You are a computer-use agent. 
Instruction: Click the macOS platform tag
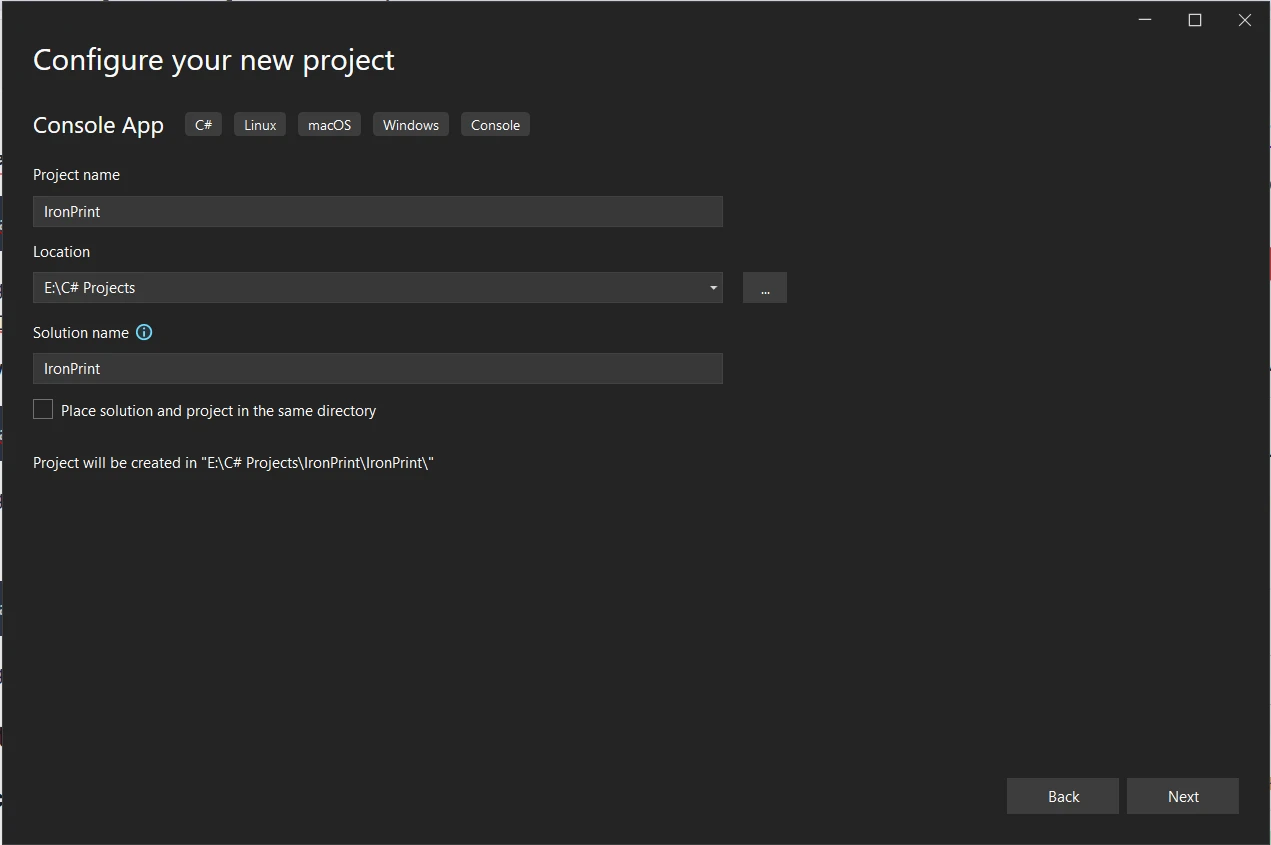coord(329,125)
